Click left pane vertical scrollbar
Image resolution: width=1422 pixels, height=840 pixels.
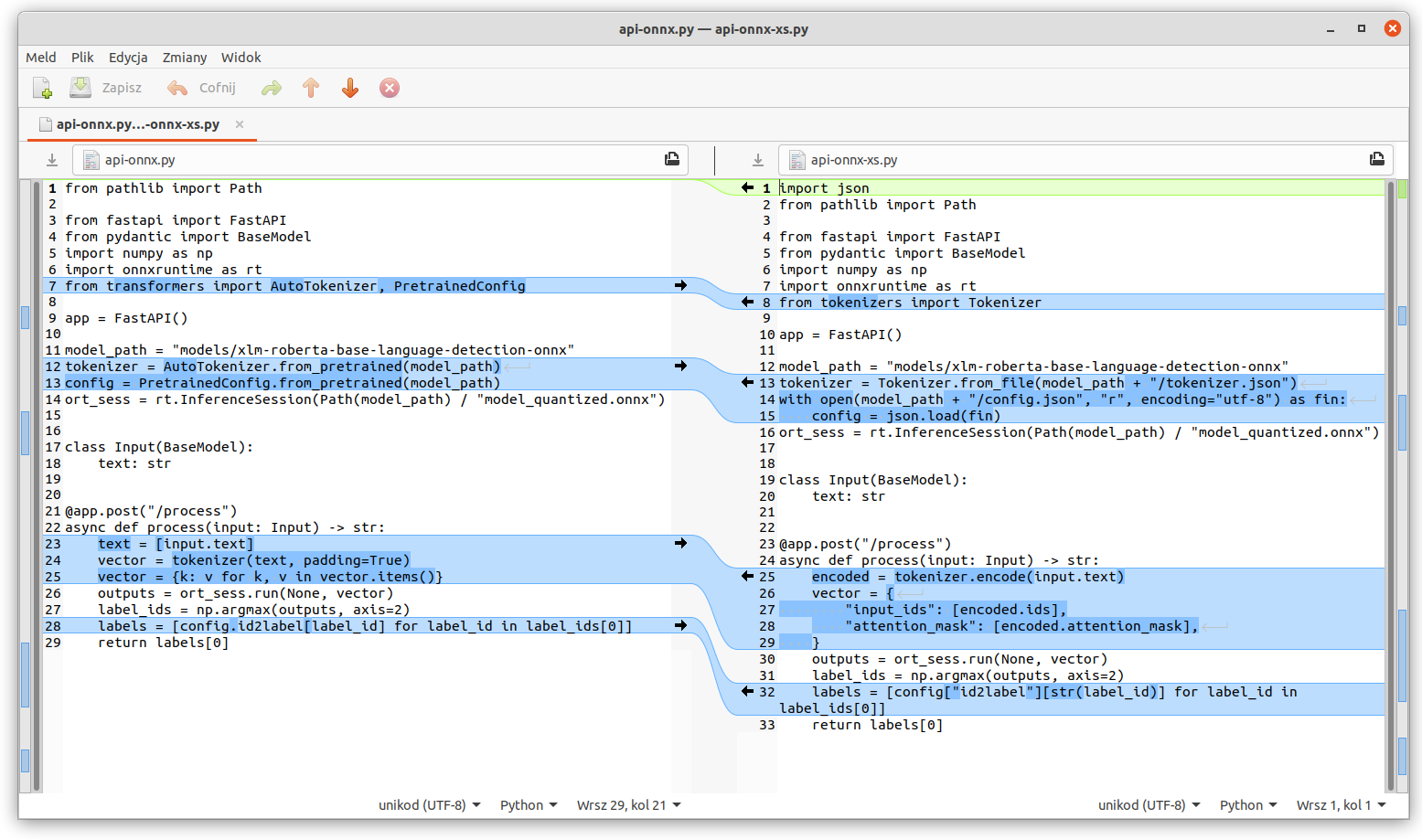tap(37, 485)
